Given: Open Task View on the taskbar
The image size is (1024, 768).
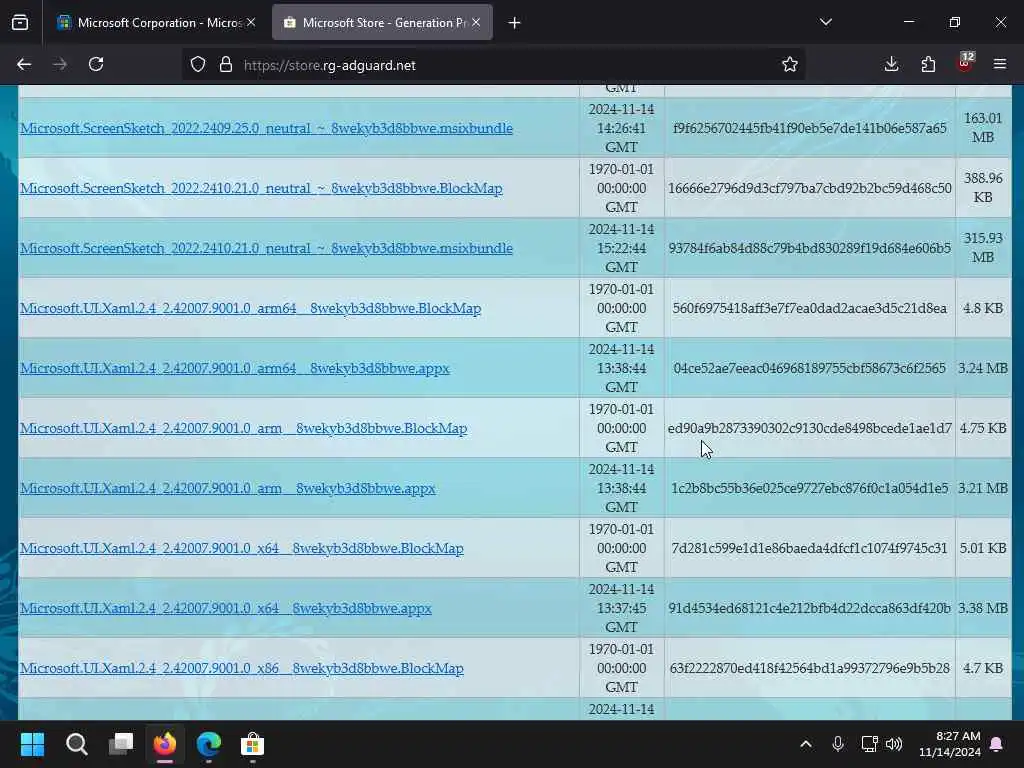Looking at the screenshot, I should [121, 744].
